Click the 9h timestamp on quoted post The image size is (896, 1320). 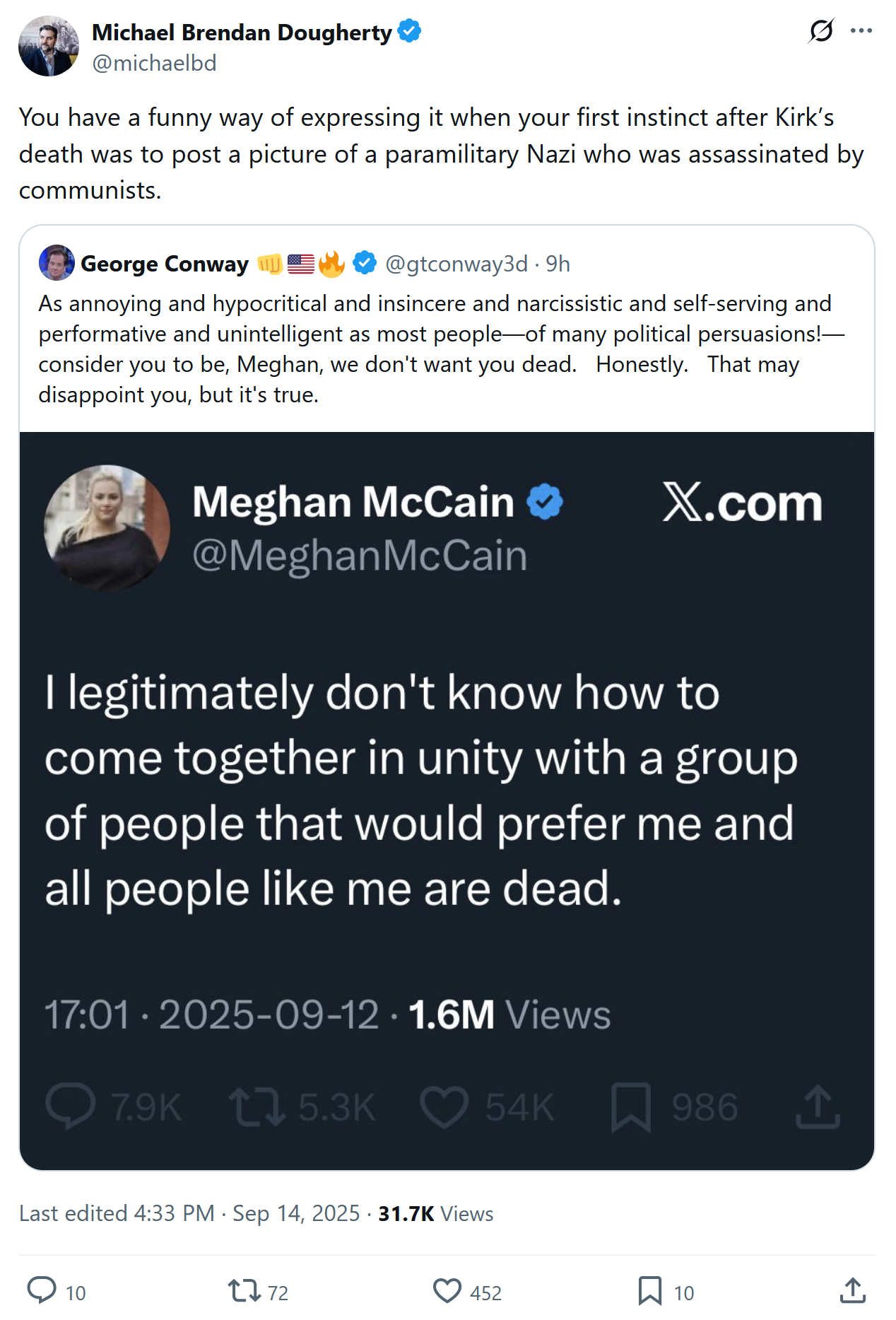tap(558, 264)
